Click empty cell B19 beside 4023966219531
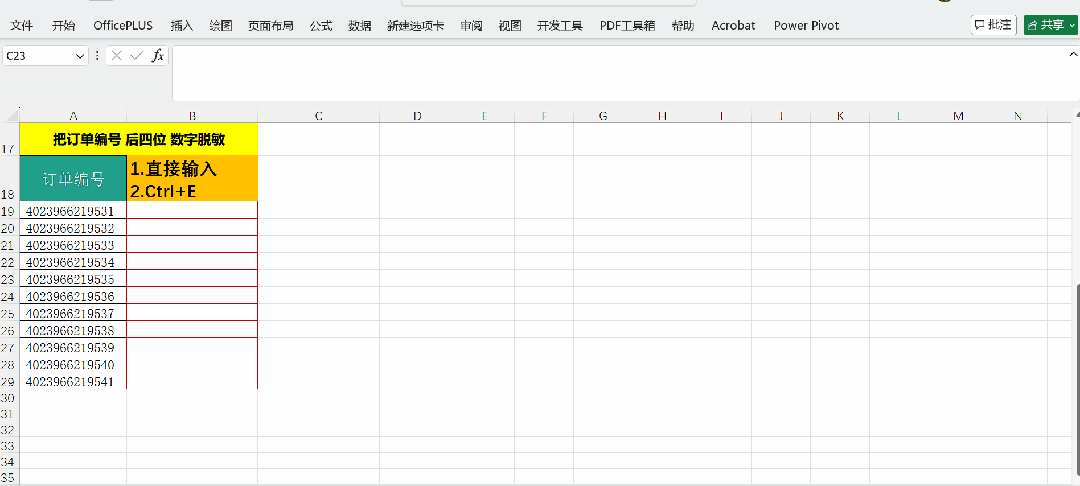 coord(192,210)
